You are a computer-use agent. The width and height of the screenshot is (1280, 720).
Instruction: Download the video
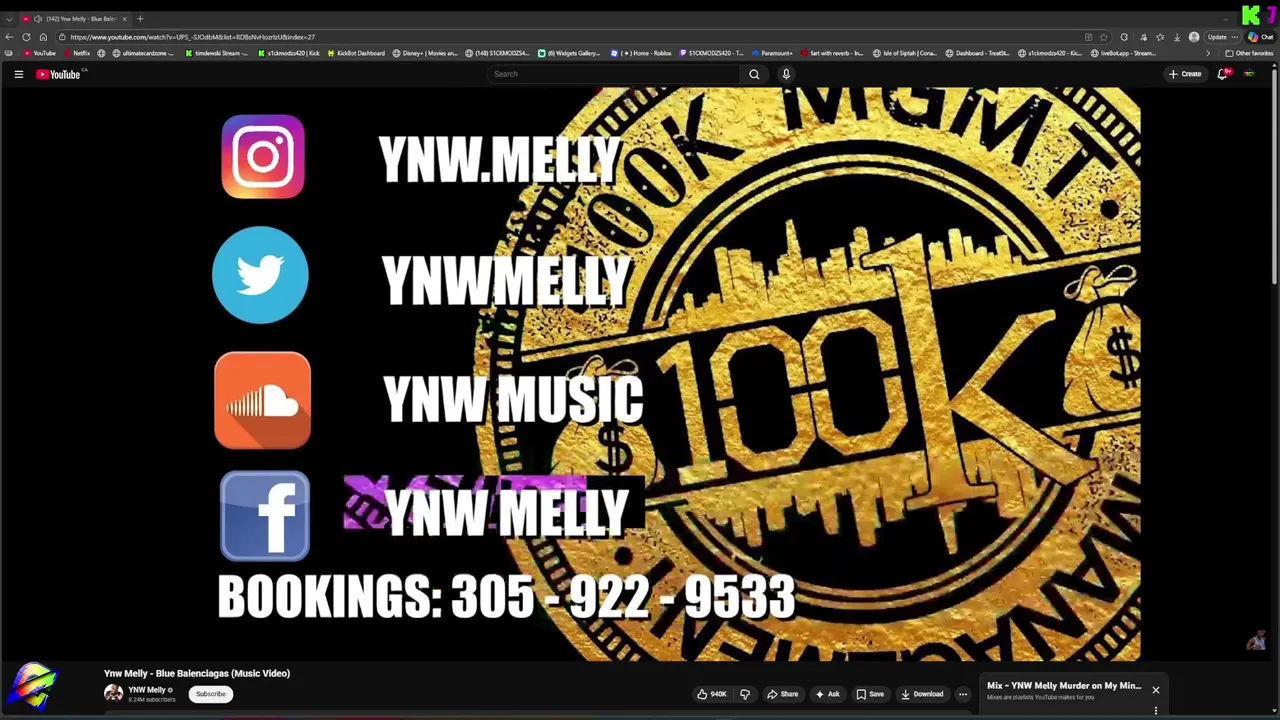point(922,694)
